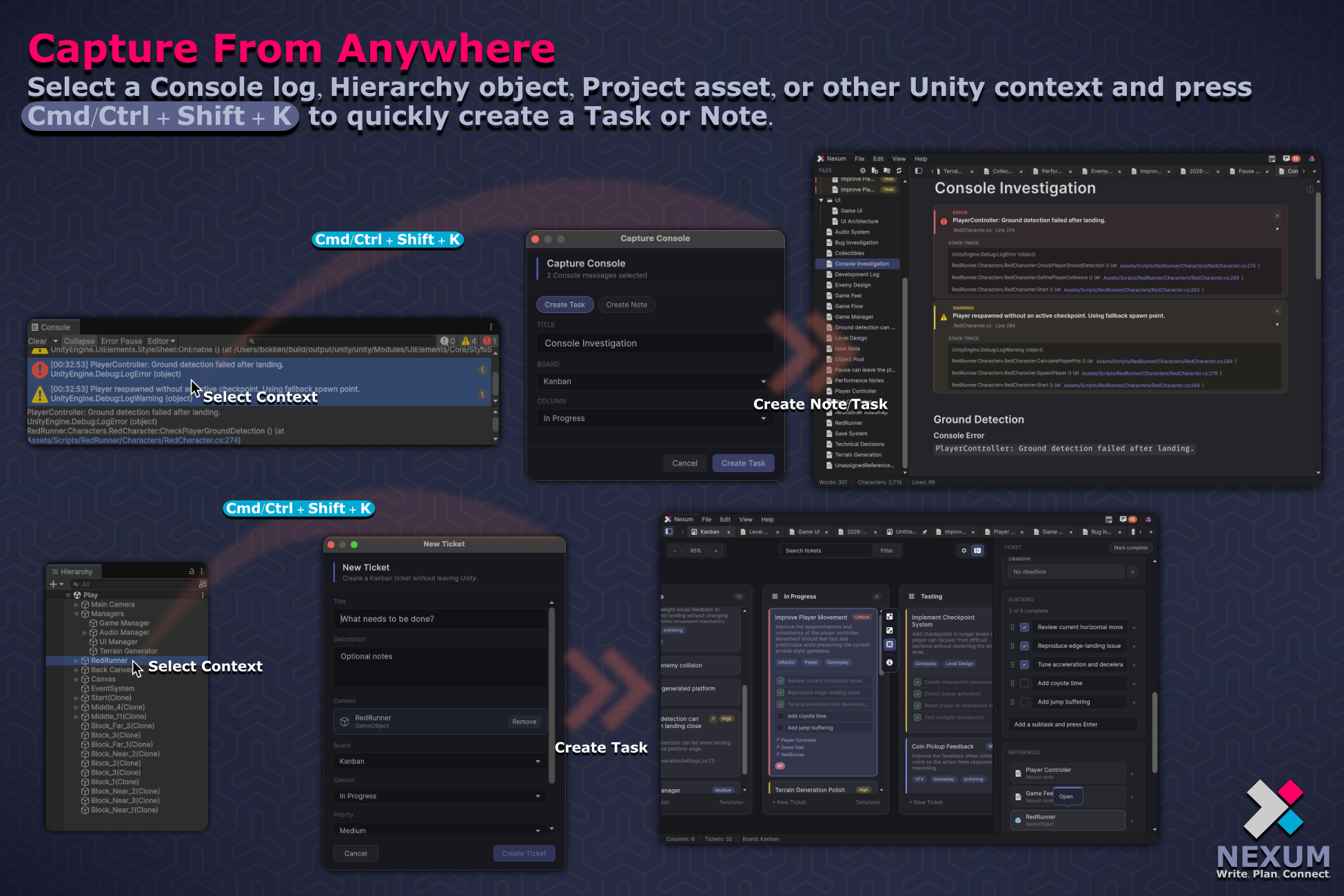
Task: Click Mark complete in the ticket panel
Action: click(x=1130, y=548)
